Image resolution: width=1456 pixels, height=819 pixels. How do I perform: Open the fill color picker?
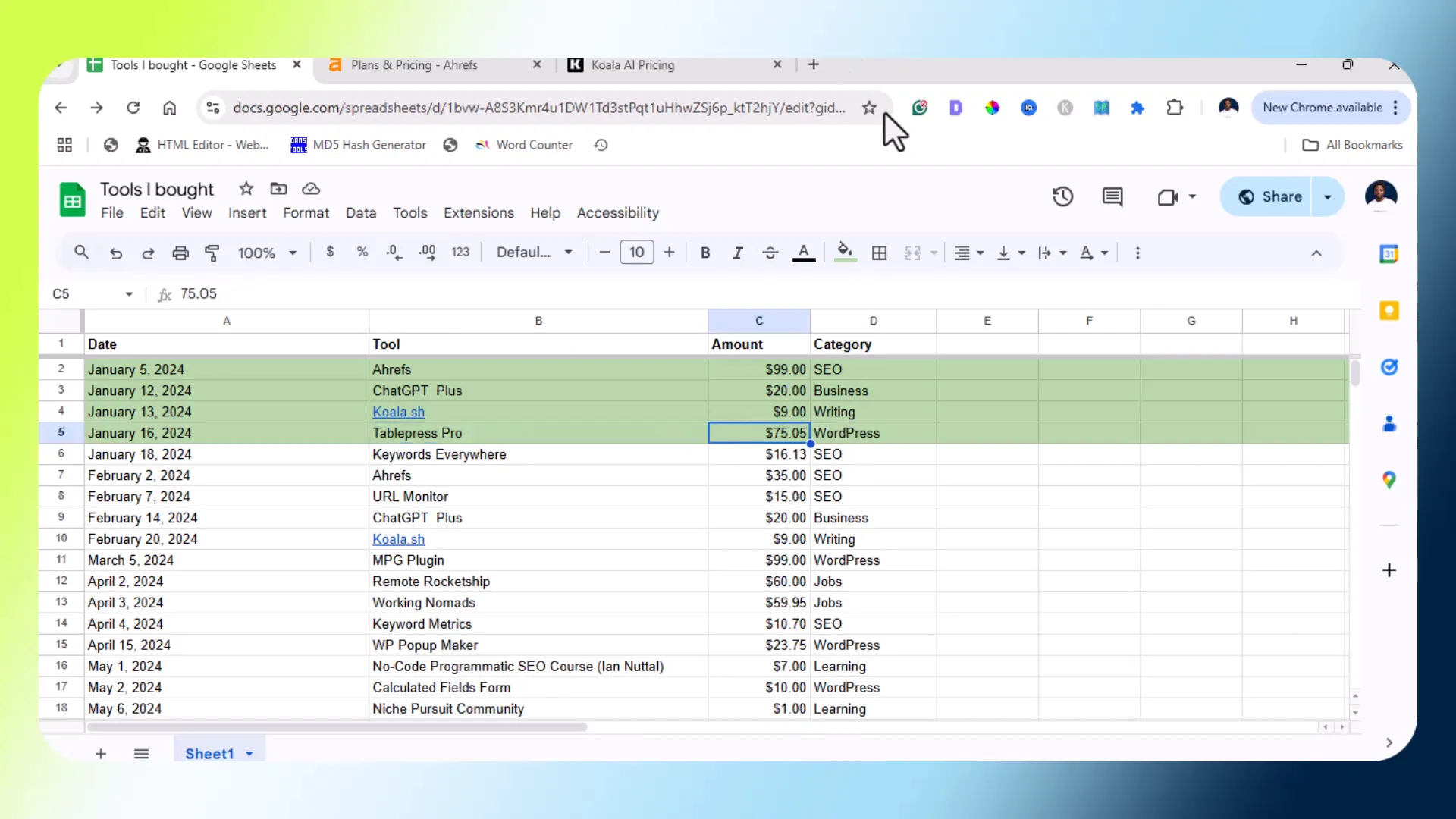(845, 252)
